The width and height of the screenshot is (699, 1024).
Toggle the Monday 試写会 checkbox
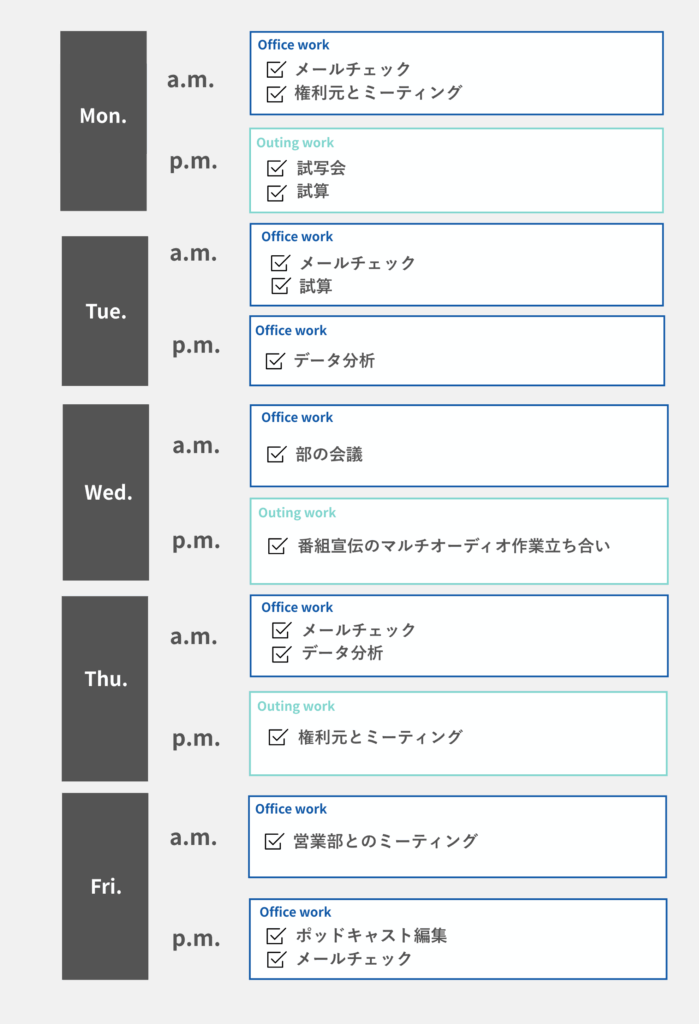tap(276, 168)
